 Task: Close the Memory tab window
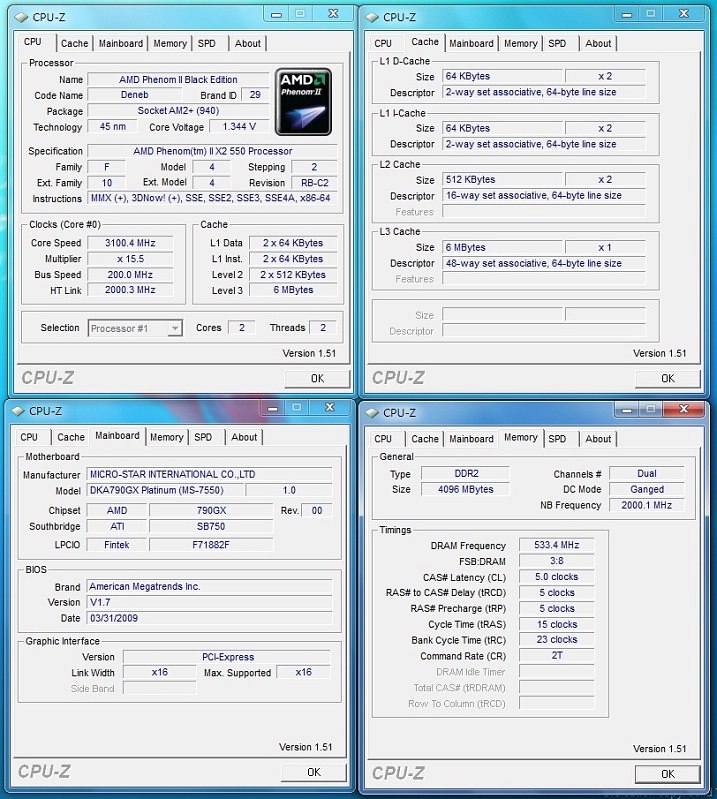(x=683, y=409)
